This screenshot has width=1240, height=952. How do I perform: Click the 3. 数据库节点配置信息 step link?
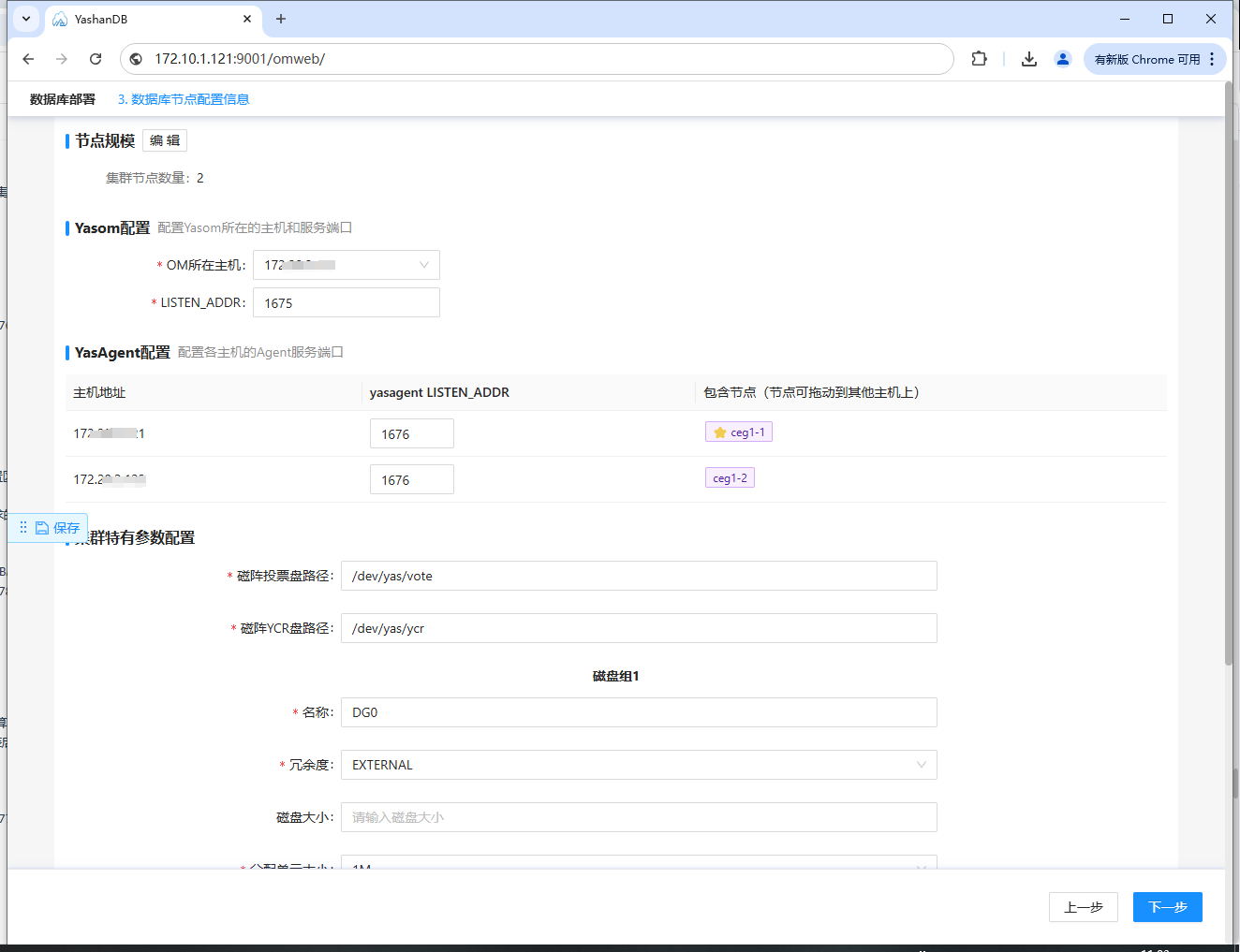[x=184, y=99]
